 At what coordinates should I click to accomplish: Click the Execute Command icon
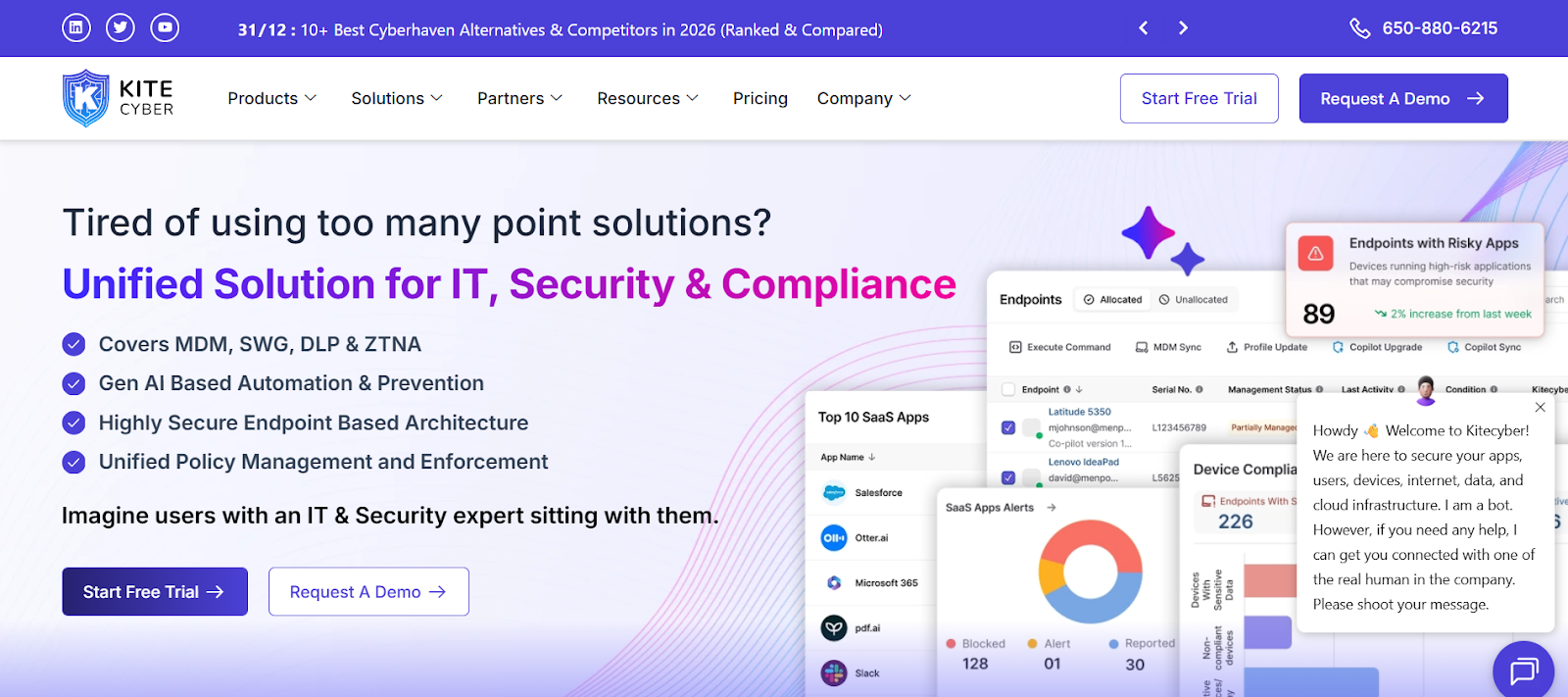click(1015, 347)
